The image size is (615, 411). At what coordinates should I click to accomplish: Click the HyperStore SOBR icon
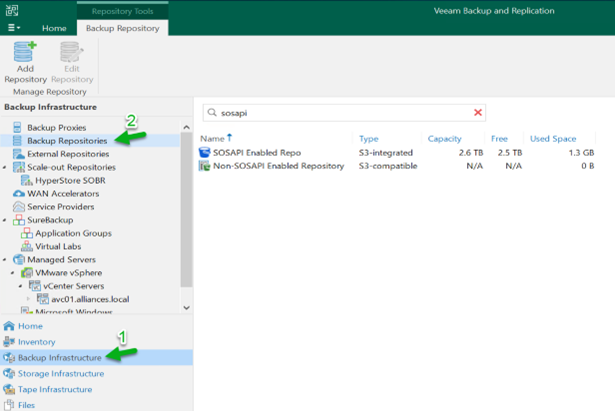27,180
